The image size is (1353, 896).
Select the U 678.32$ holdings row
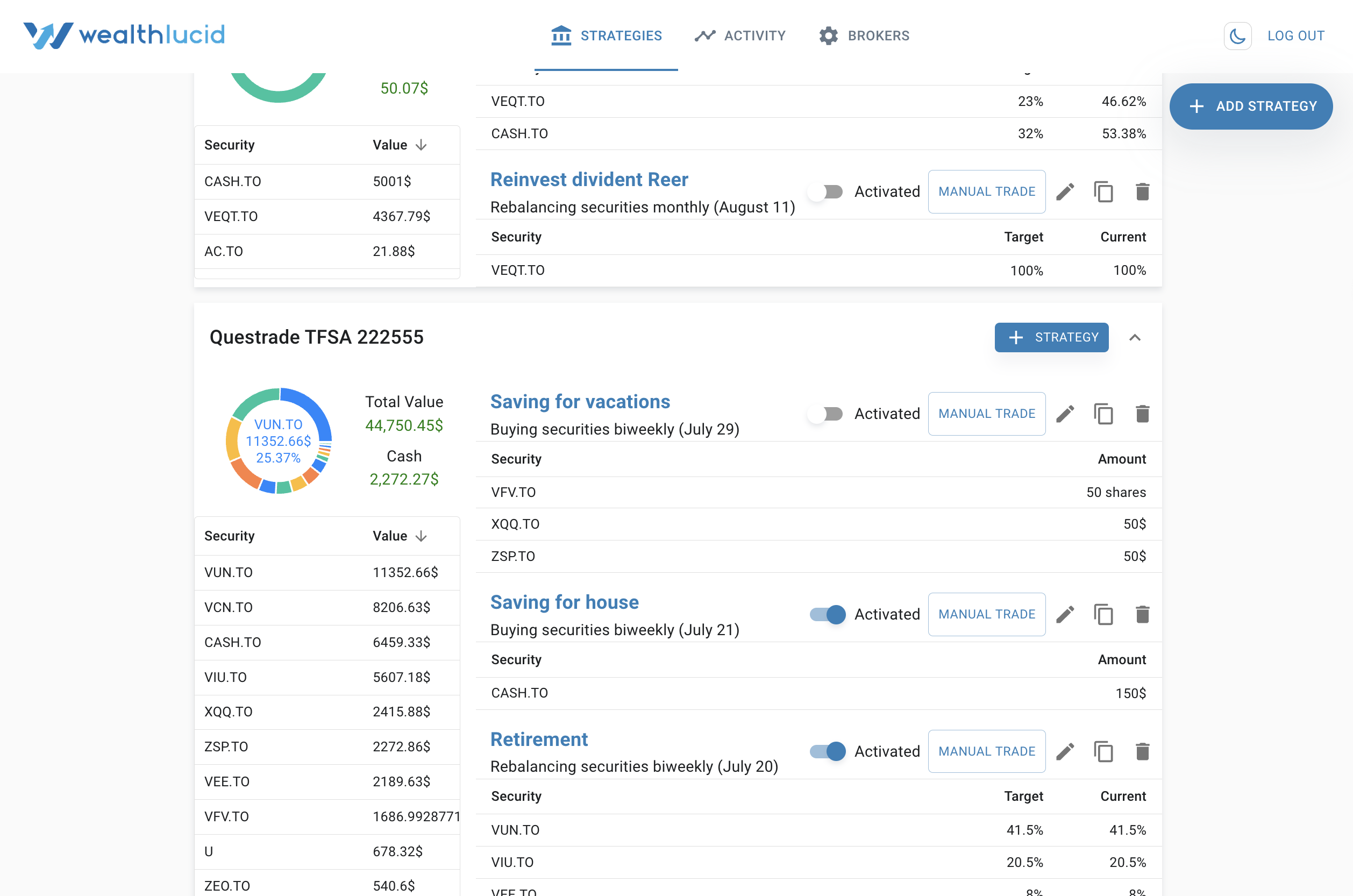[327, 851]
